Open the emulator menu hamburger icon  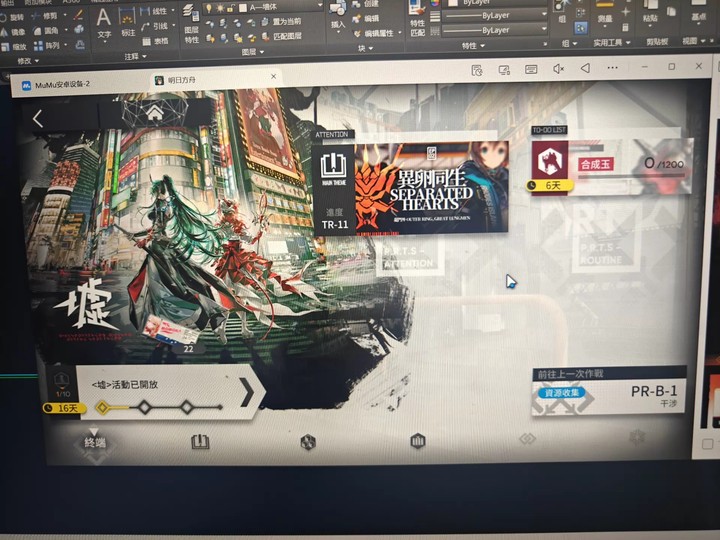(614, 67)
